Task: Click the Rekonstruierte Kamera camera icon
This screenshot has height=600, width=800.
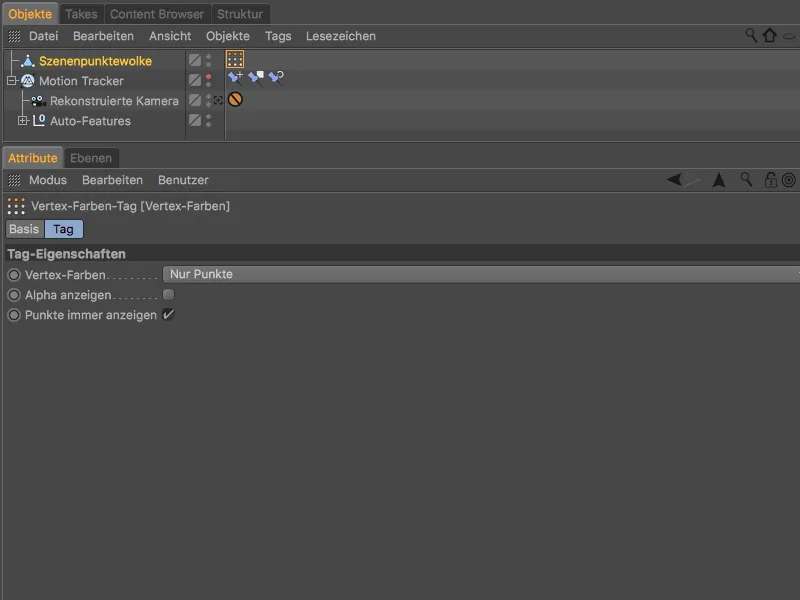Action: coord(38,101)
